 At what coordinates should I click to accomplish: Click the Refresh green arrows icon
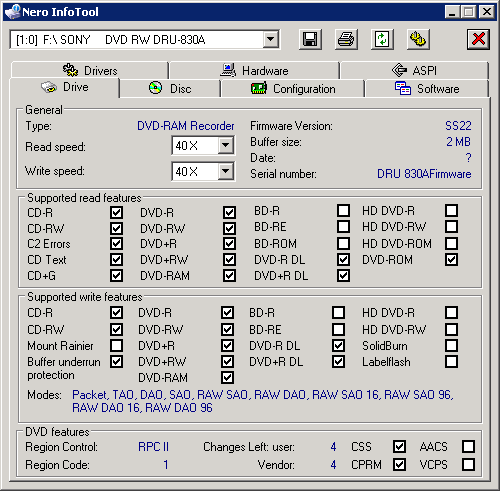click(x=382, y=40)
